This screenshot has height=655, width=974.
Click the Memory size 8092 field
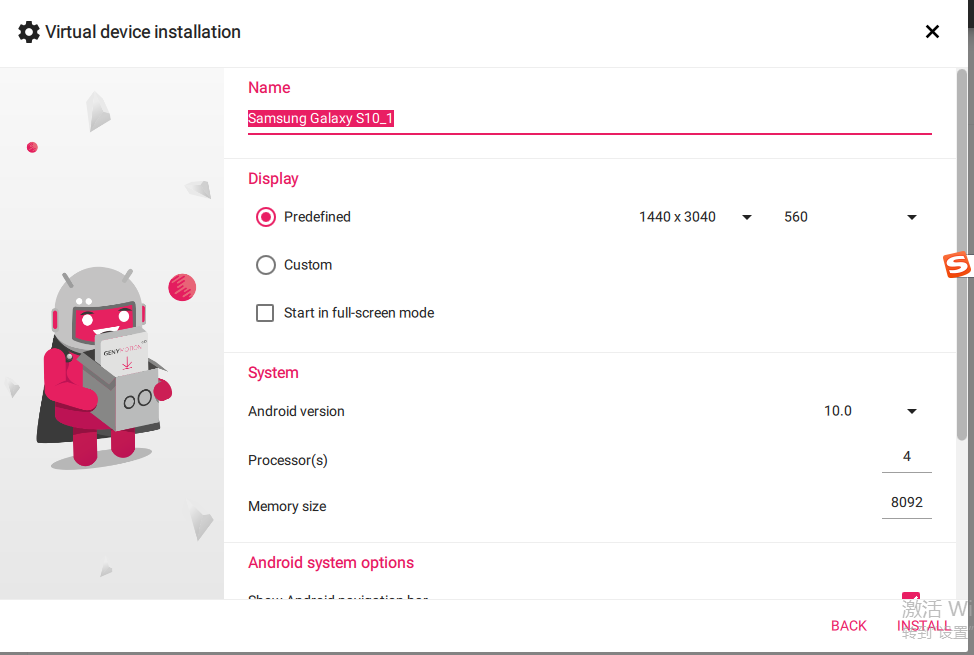click(x=906, y=503)
